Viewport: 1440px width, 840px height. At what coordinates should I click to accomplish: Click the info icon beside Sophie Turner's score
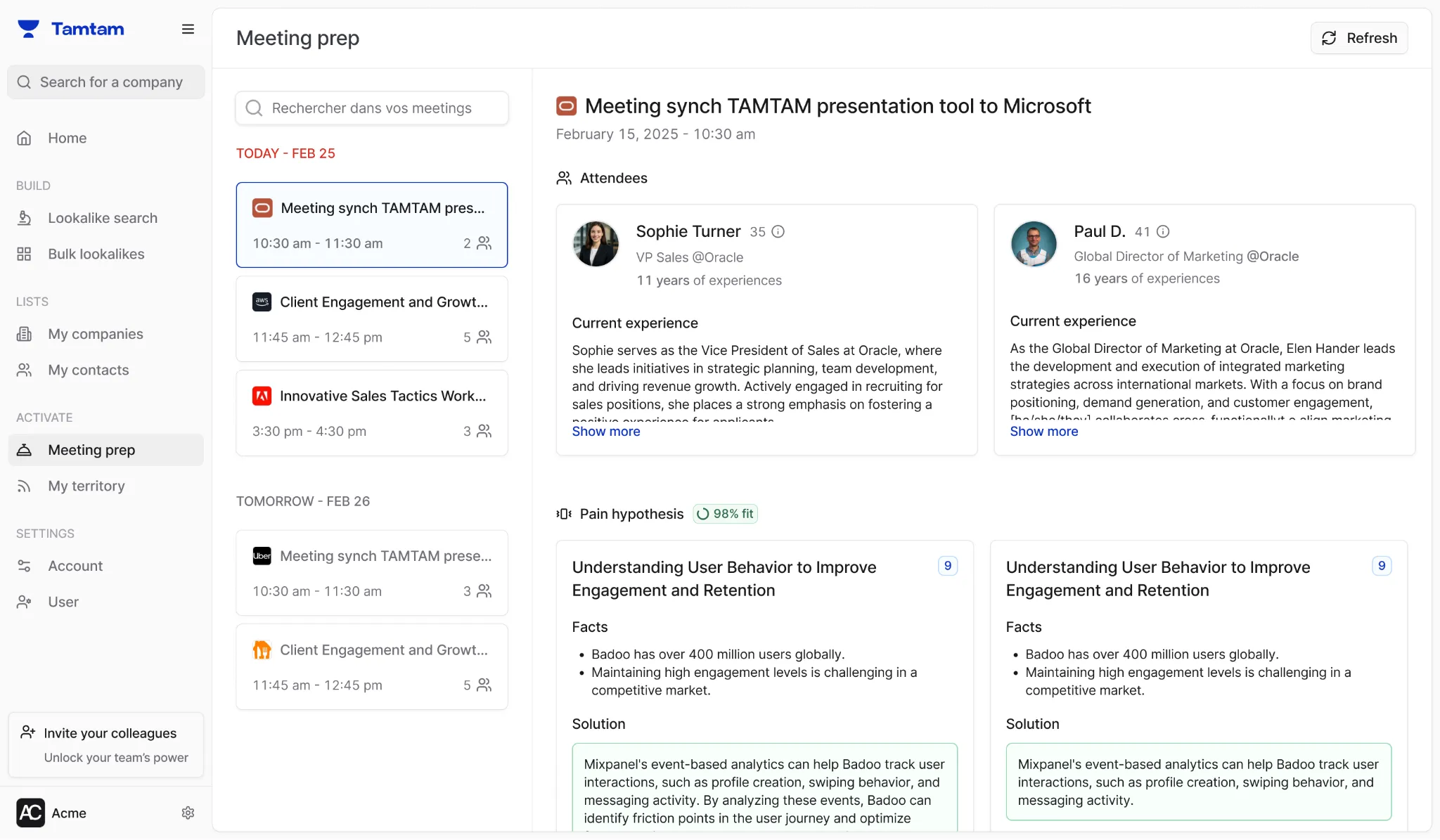click(778, 232)
